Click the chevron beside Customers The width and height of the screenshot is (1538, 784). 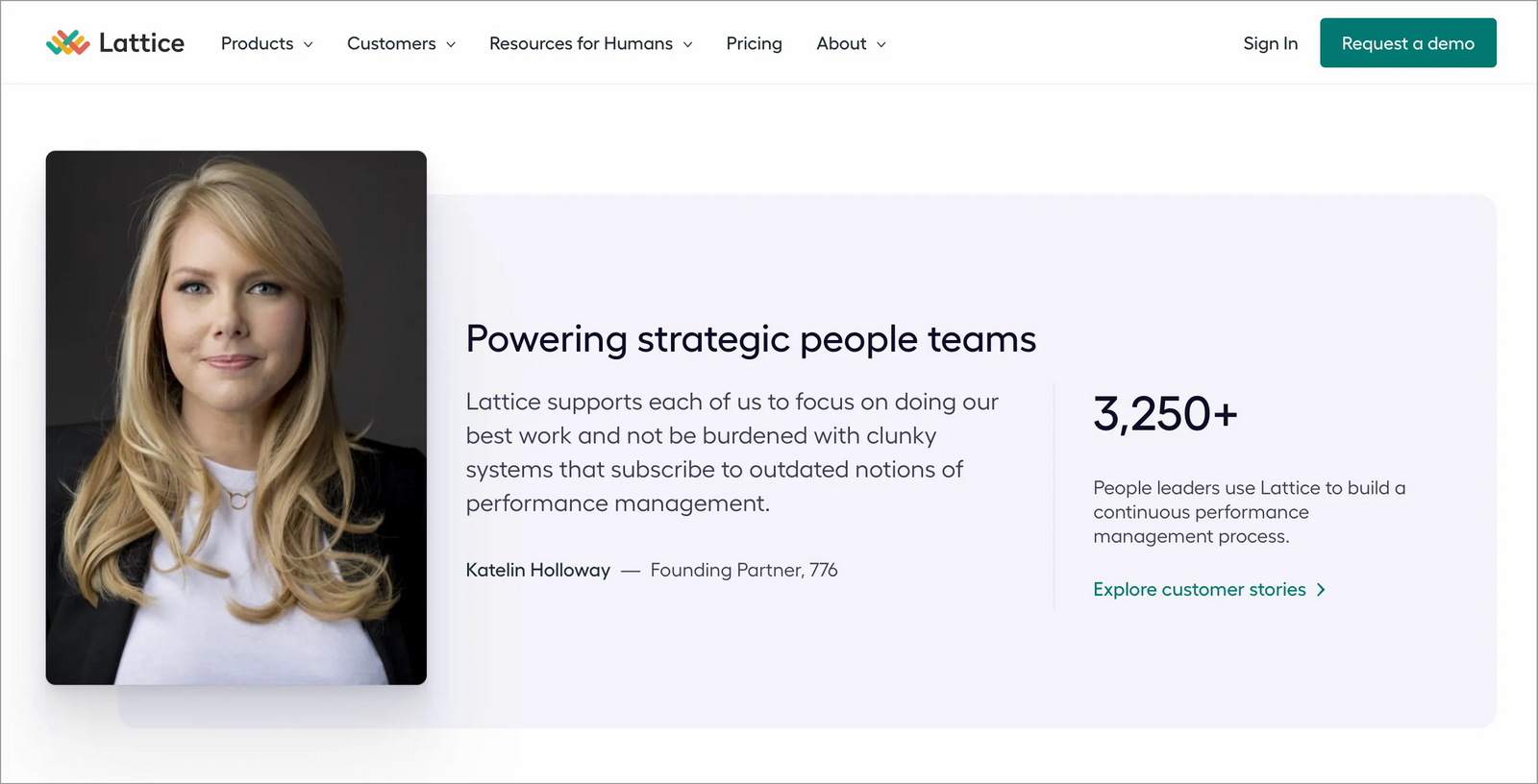point(451,44)
